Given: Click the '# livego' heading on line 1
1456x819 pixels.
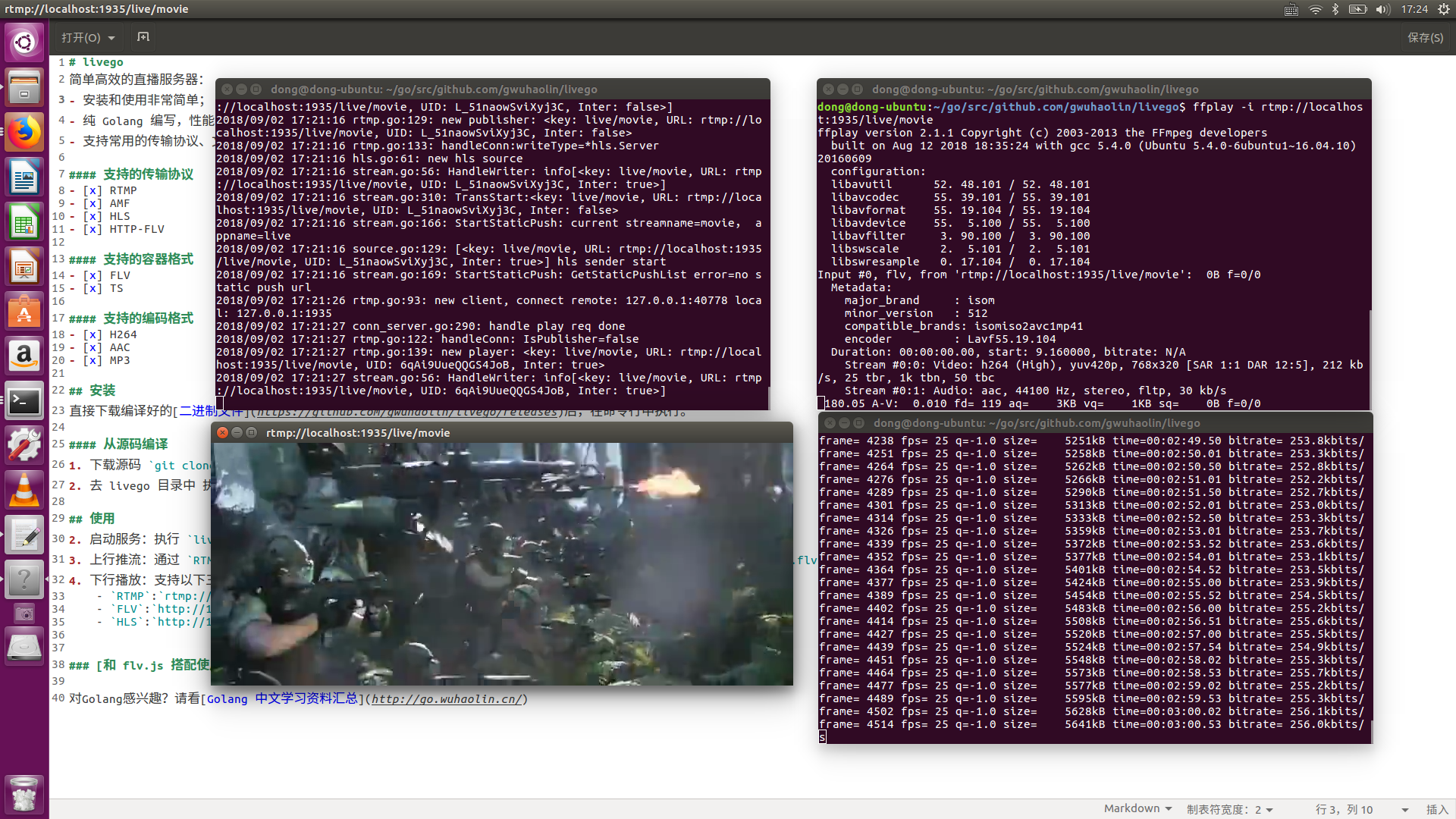Looking at the screenshot, I should (96, 62).
